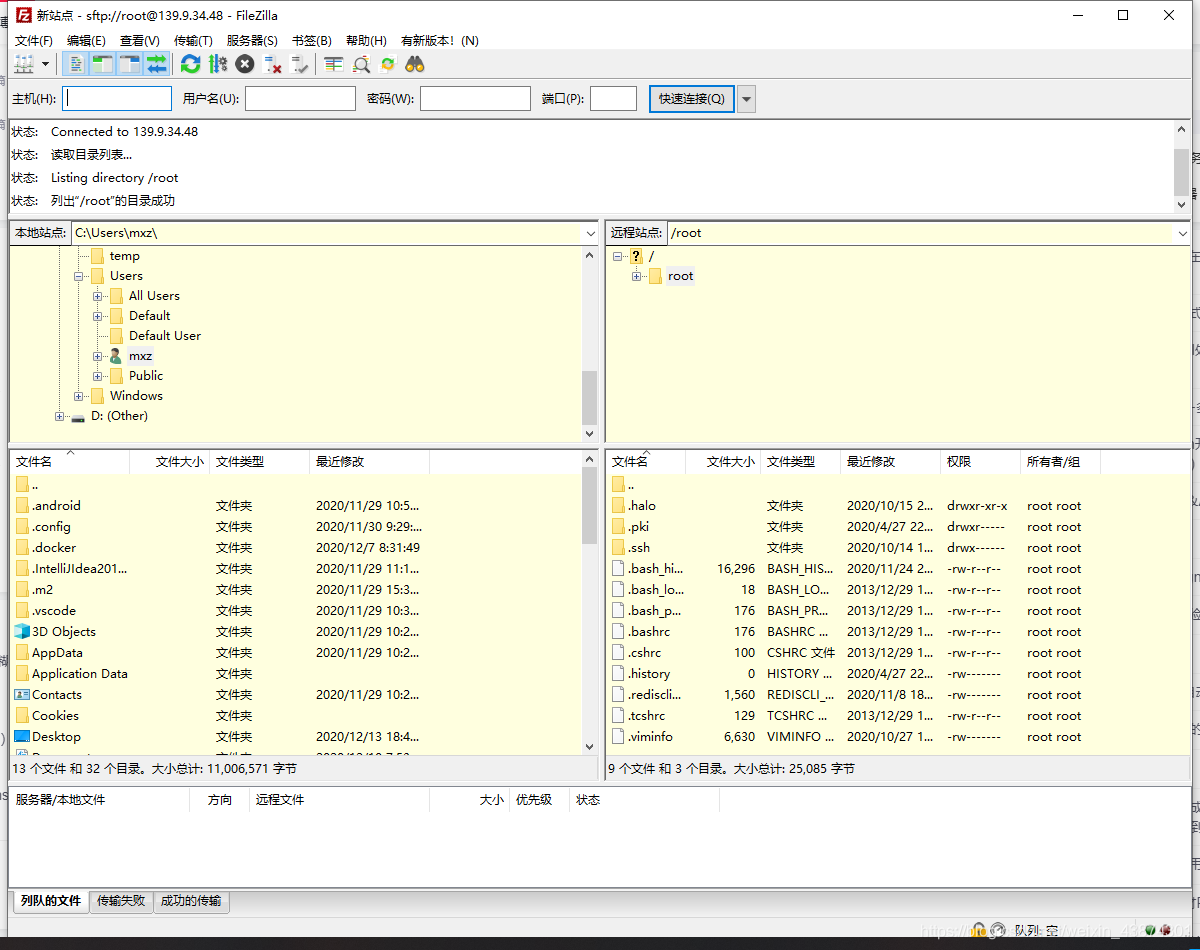Collapse the remote / root node
Viewport: 1200px width, 950px height.
pos(617,256)
